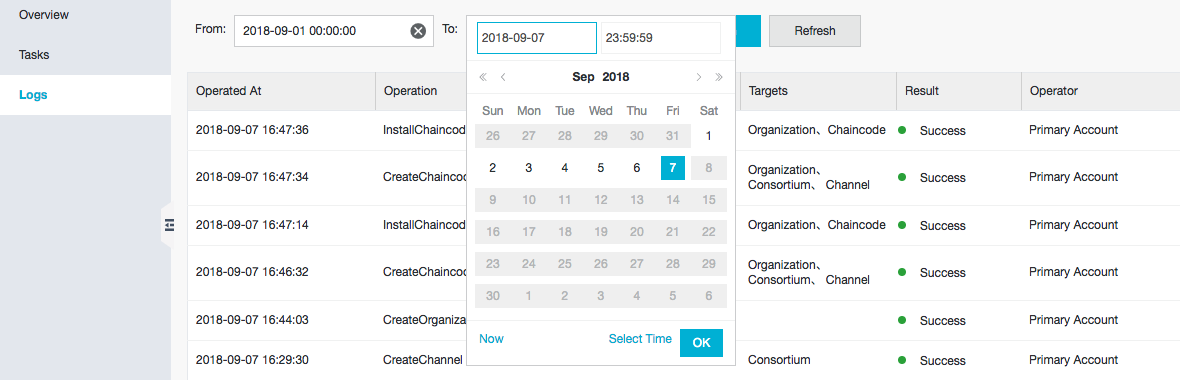This screenshot has width=1180, height=380.
Task: Click the From date input field
Action: pos(334,31)
